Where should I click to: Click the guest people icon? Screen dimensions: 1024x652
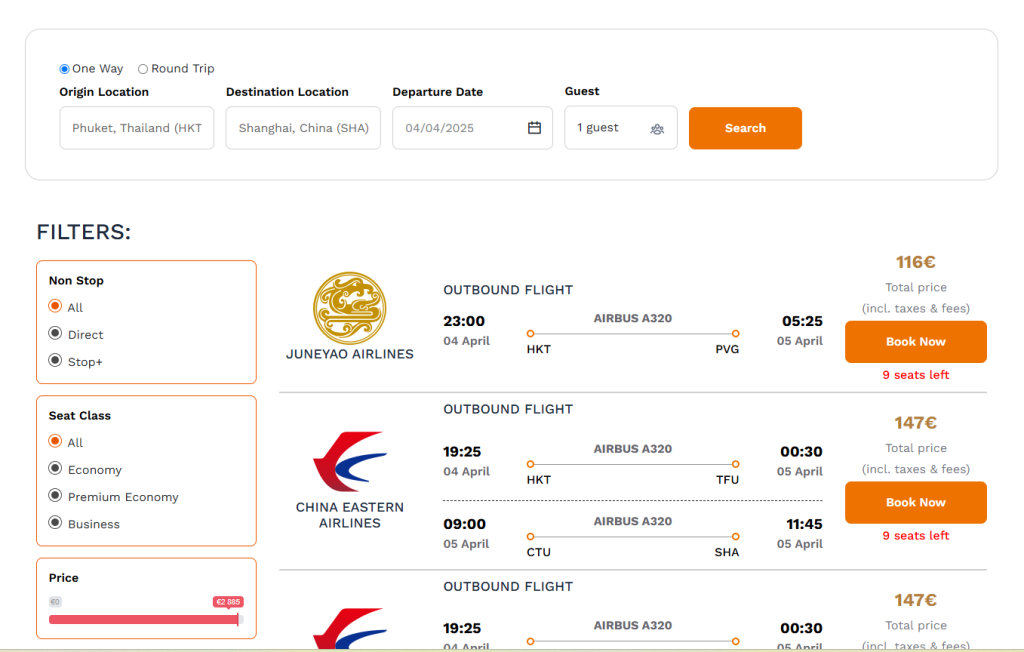pyautogui.click(x=657, y=129)
